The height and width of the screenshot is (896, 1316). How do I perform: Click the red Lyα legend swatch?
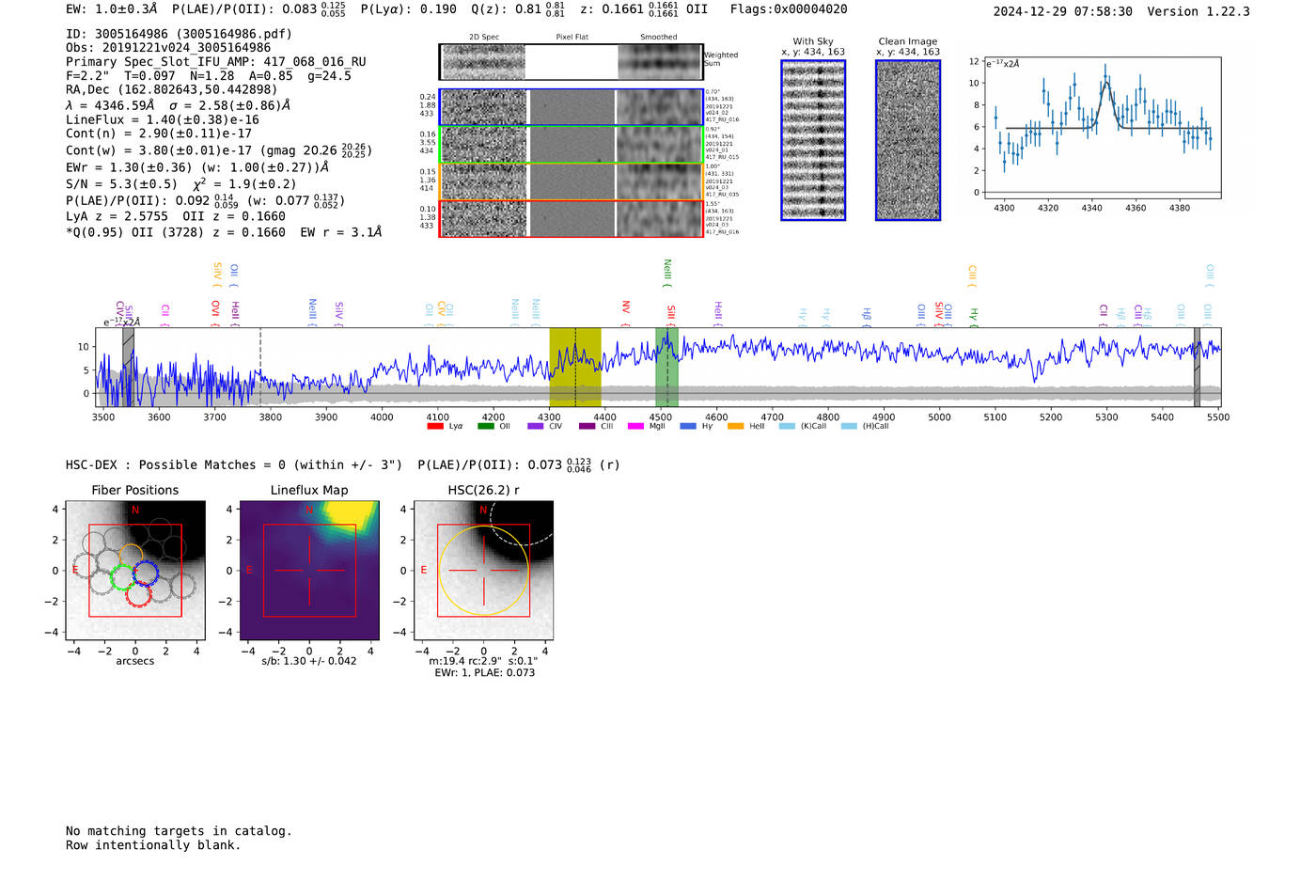[435, 427]
